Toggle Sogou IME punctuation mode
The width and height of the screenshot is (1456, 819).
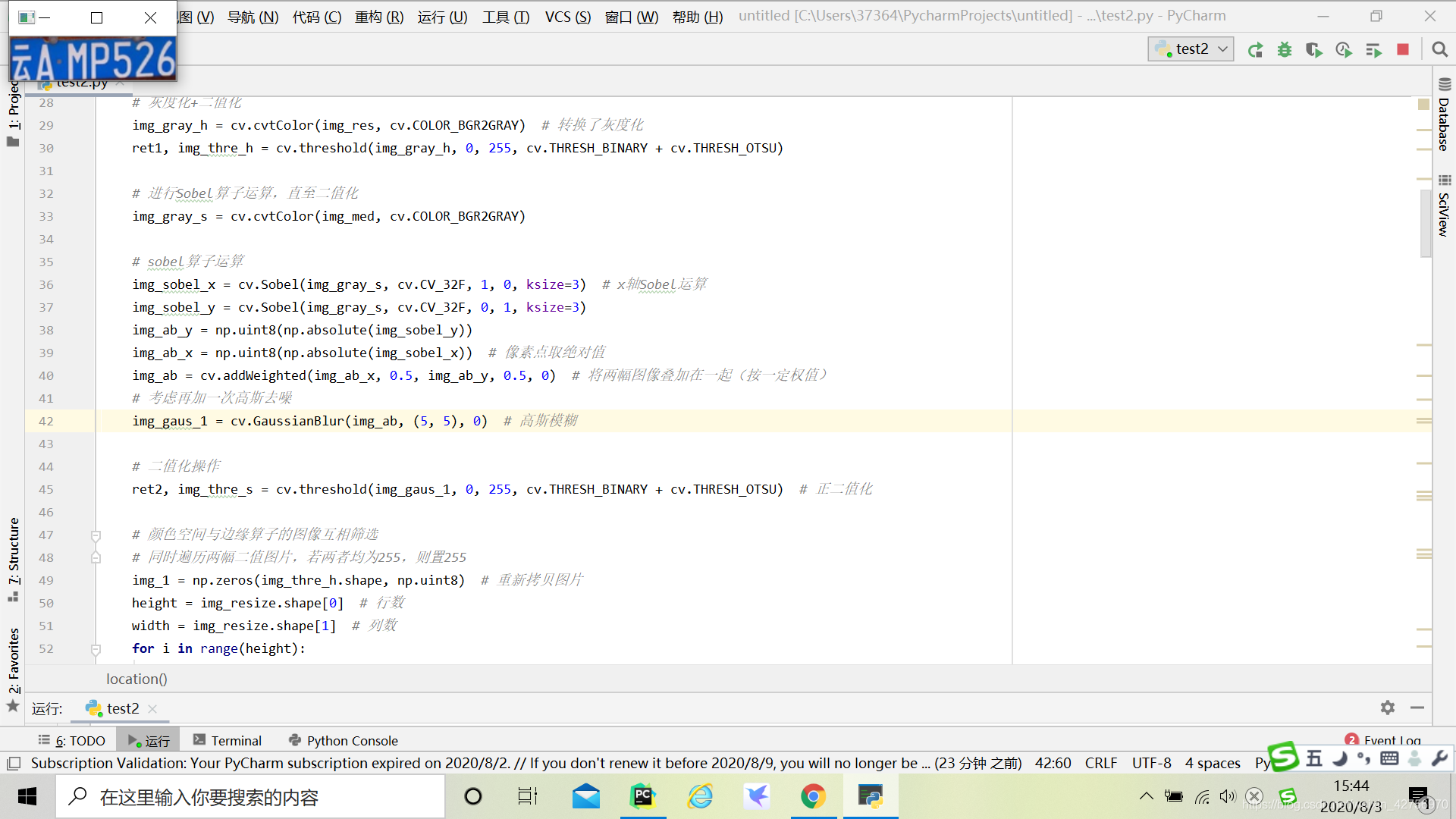[1364, 758]
